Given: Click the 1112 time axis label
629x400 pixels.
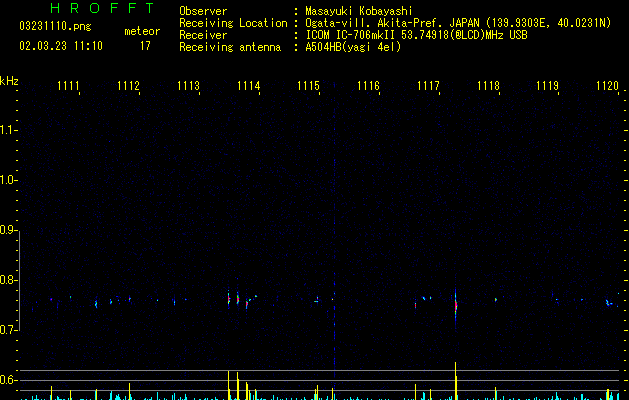Looking at the screenshot, I should coord(128,86).
